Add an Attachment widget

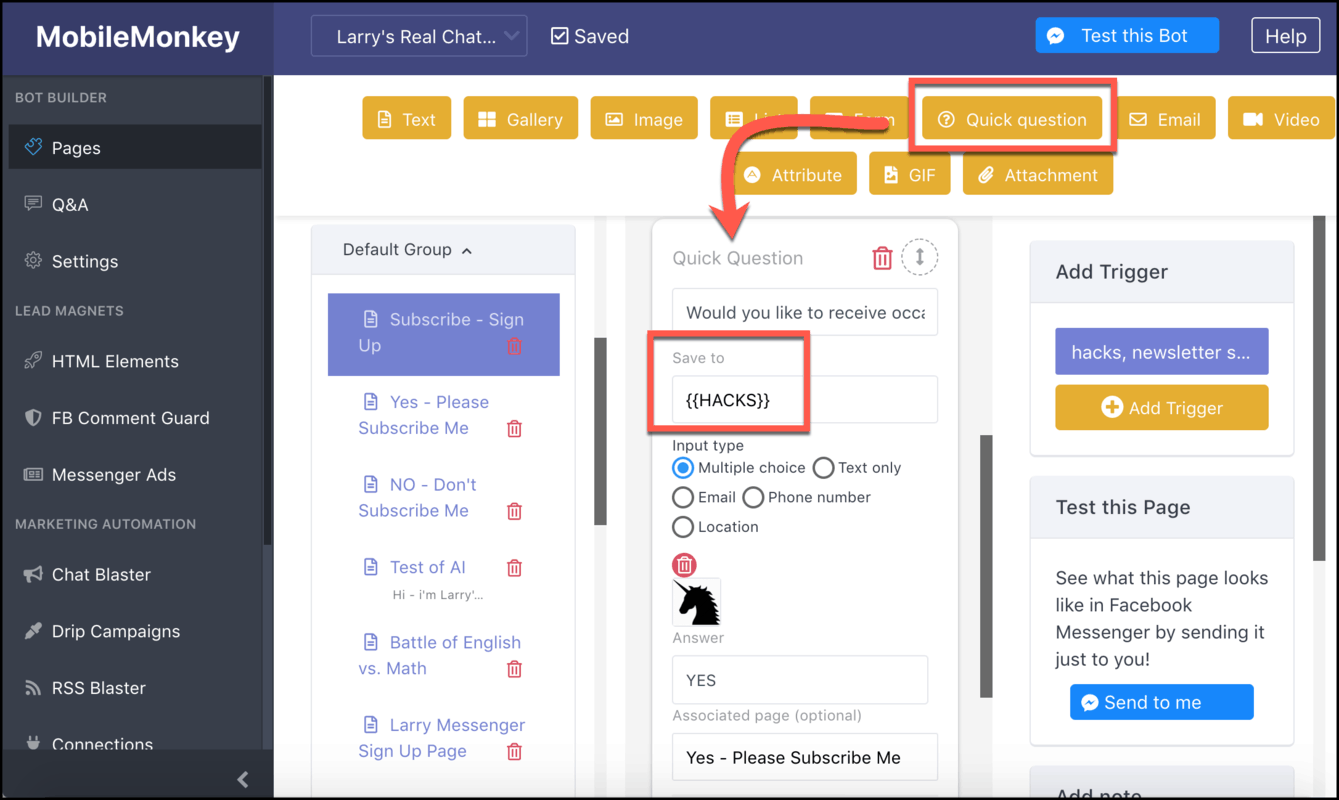coord(1038,174)
